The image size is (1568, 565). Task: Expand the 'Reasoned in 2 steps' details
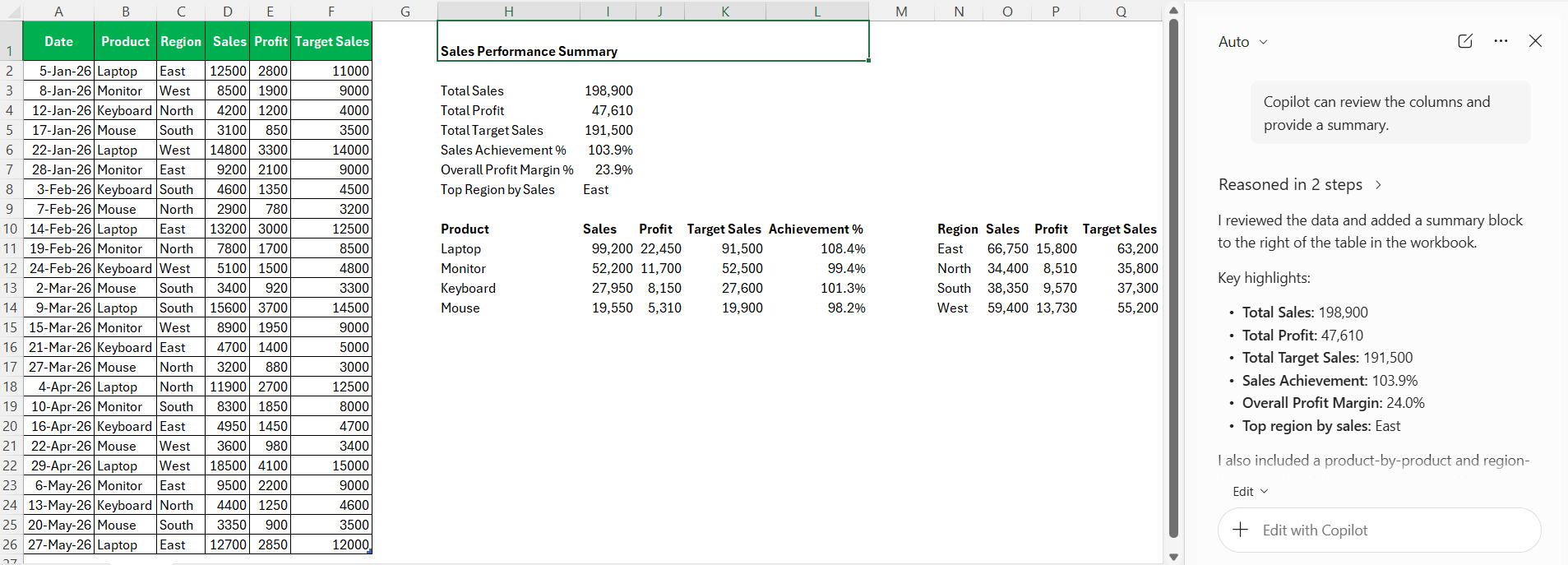point(1300,184)
